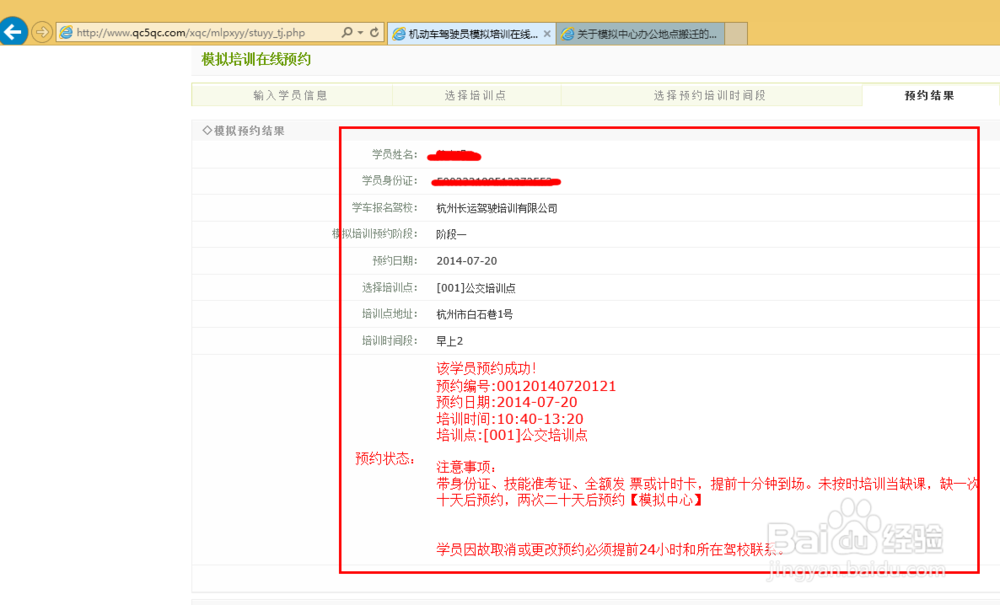
Task: Click the Internet Explorer favicon beside the URL
Action: [x=64, y=31]
